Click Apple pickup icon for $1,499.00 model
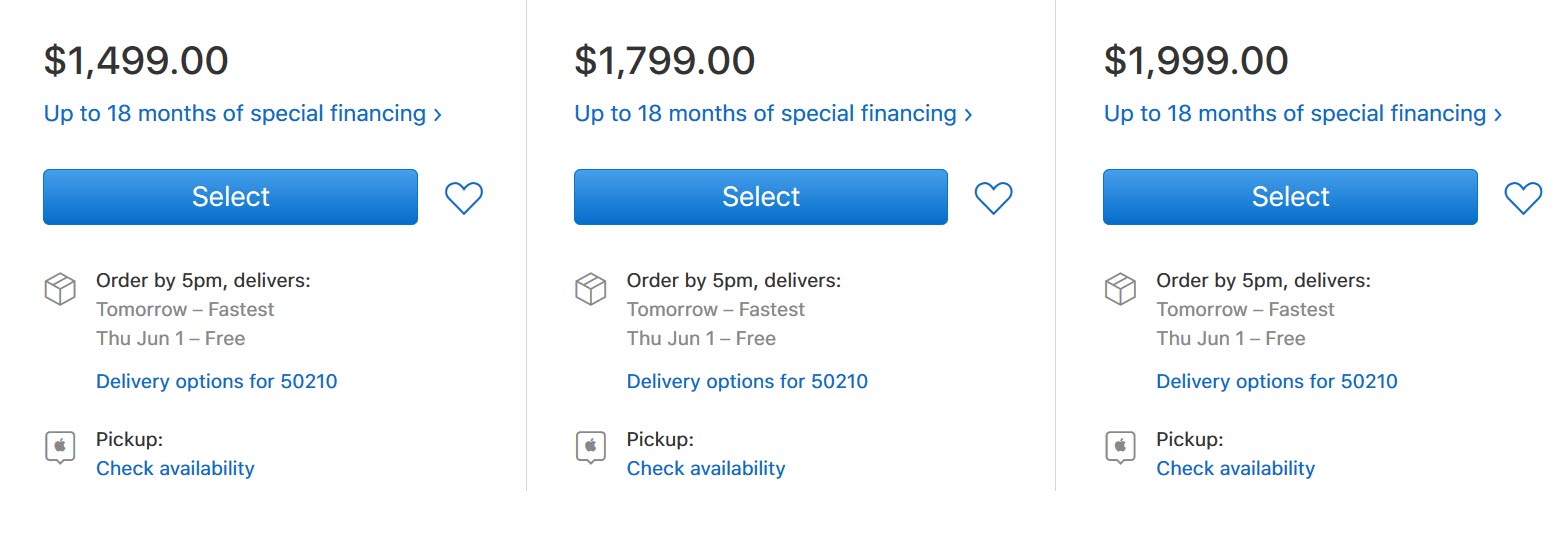 pyautogui.click(x=60, y=447)
